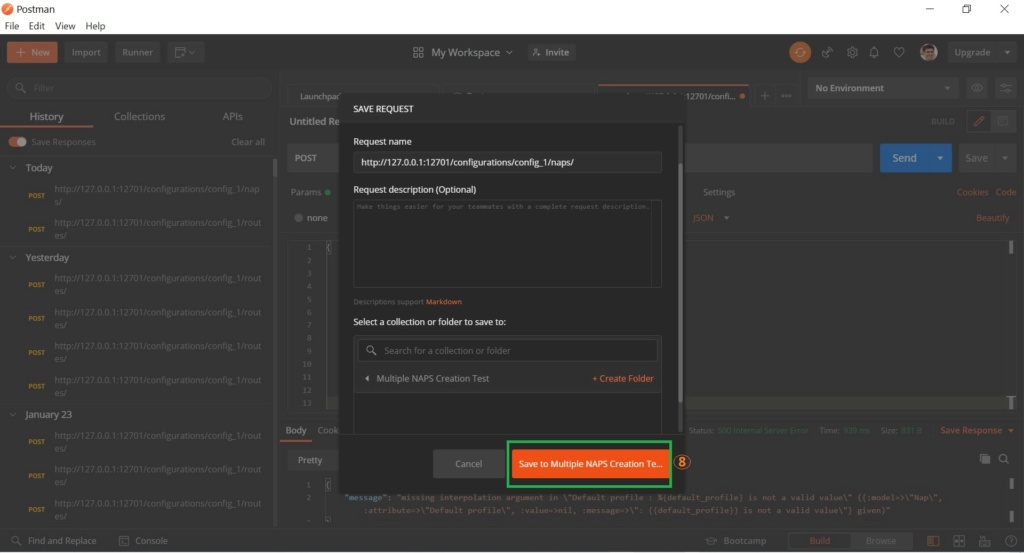Click Save to Multiple NAPS Creation Test button
The width and height of the screenshot is (1024, 553).
coord(590,464)
